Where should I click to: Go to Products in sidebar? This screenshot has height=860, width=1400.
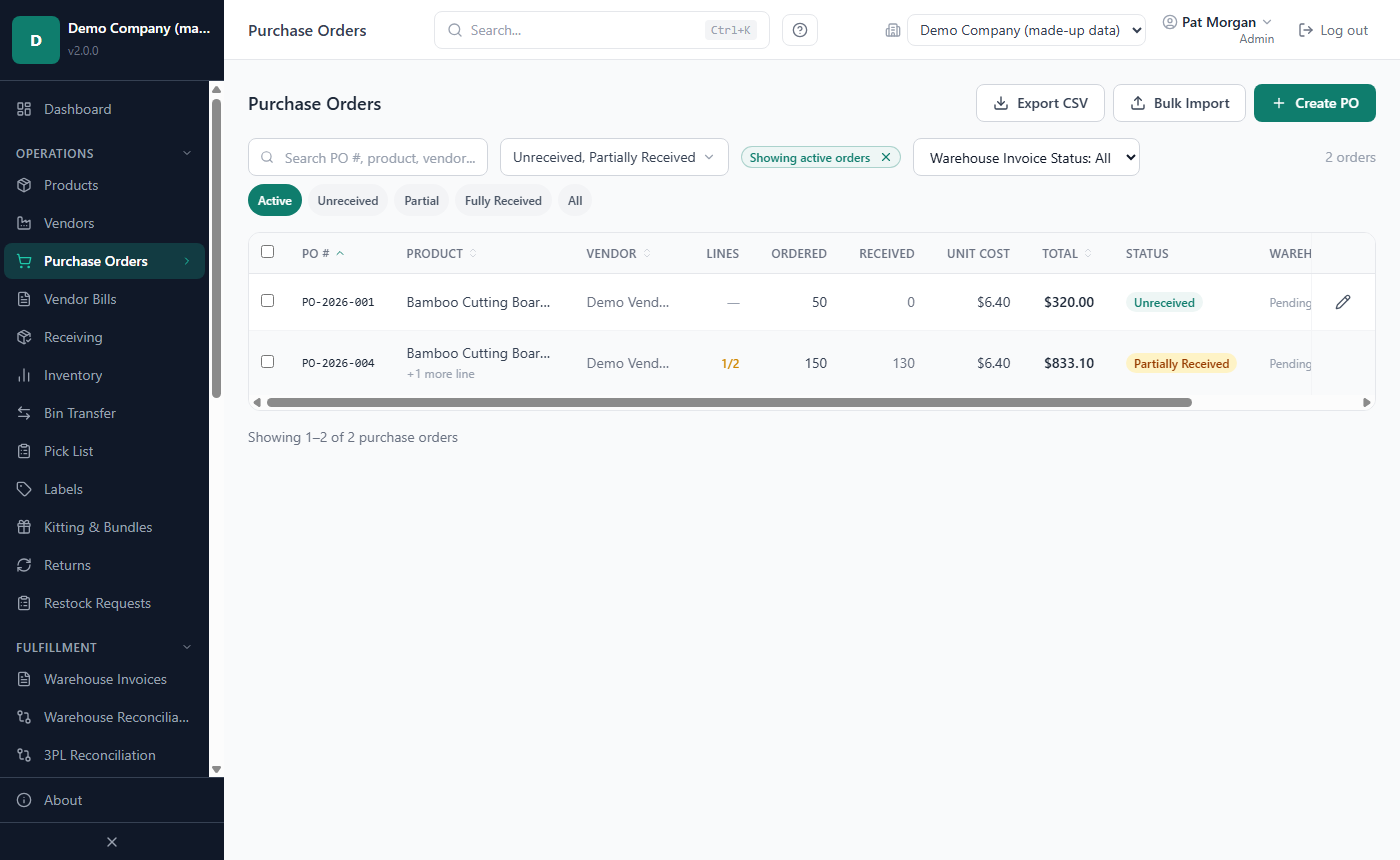[x=104, y=185]
